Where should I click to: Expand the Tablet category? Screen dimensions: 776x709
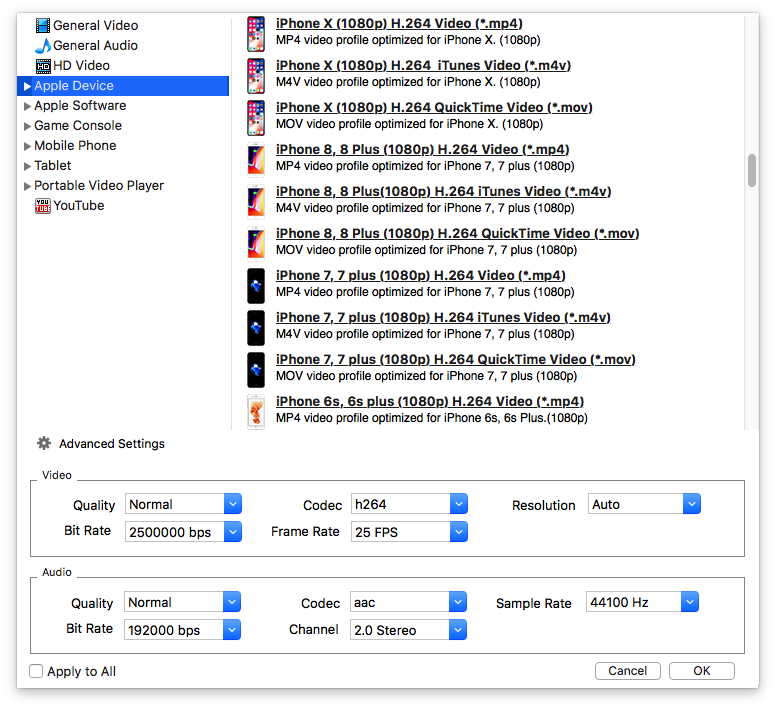(x=27, y=166)
